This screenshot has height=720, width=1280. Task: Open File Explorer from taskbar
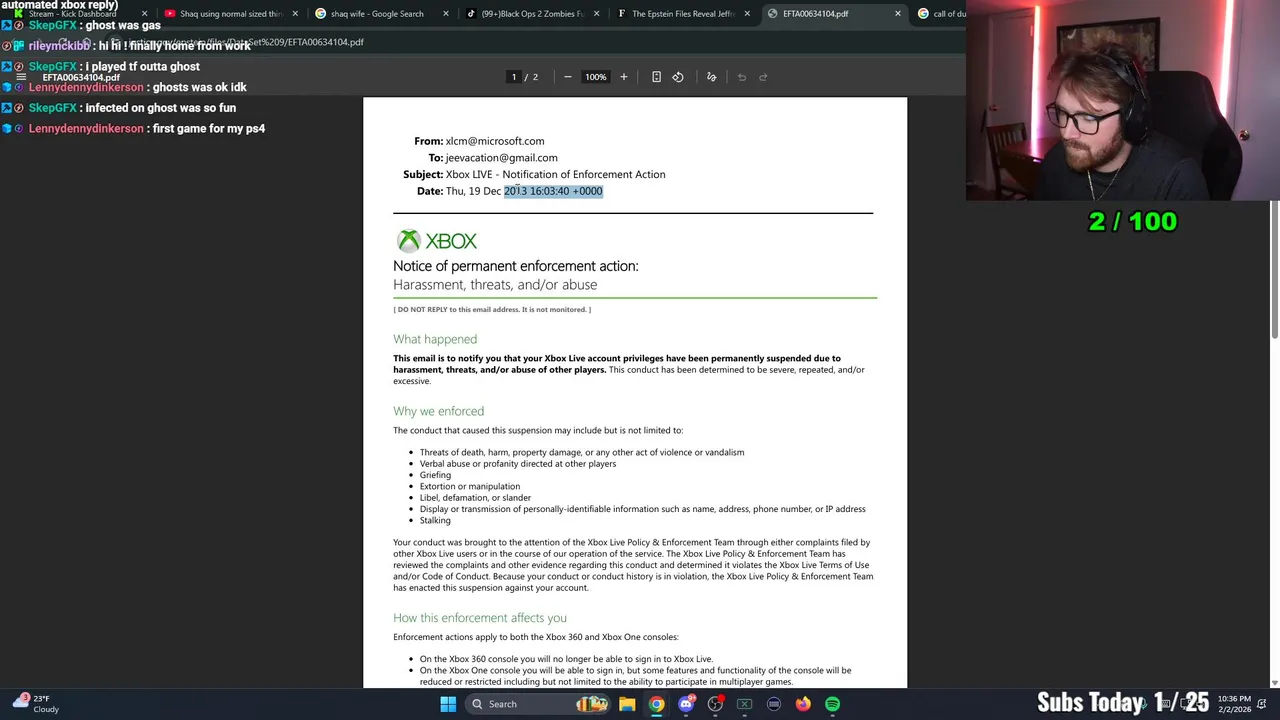[x=627, y=704]
